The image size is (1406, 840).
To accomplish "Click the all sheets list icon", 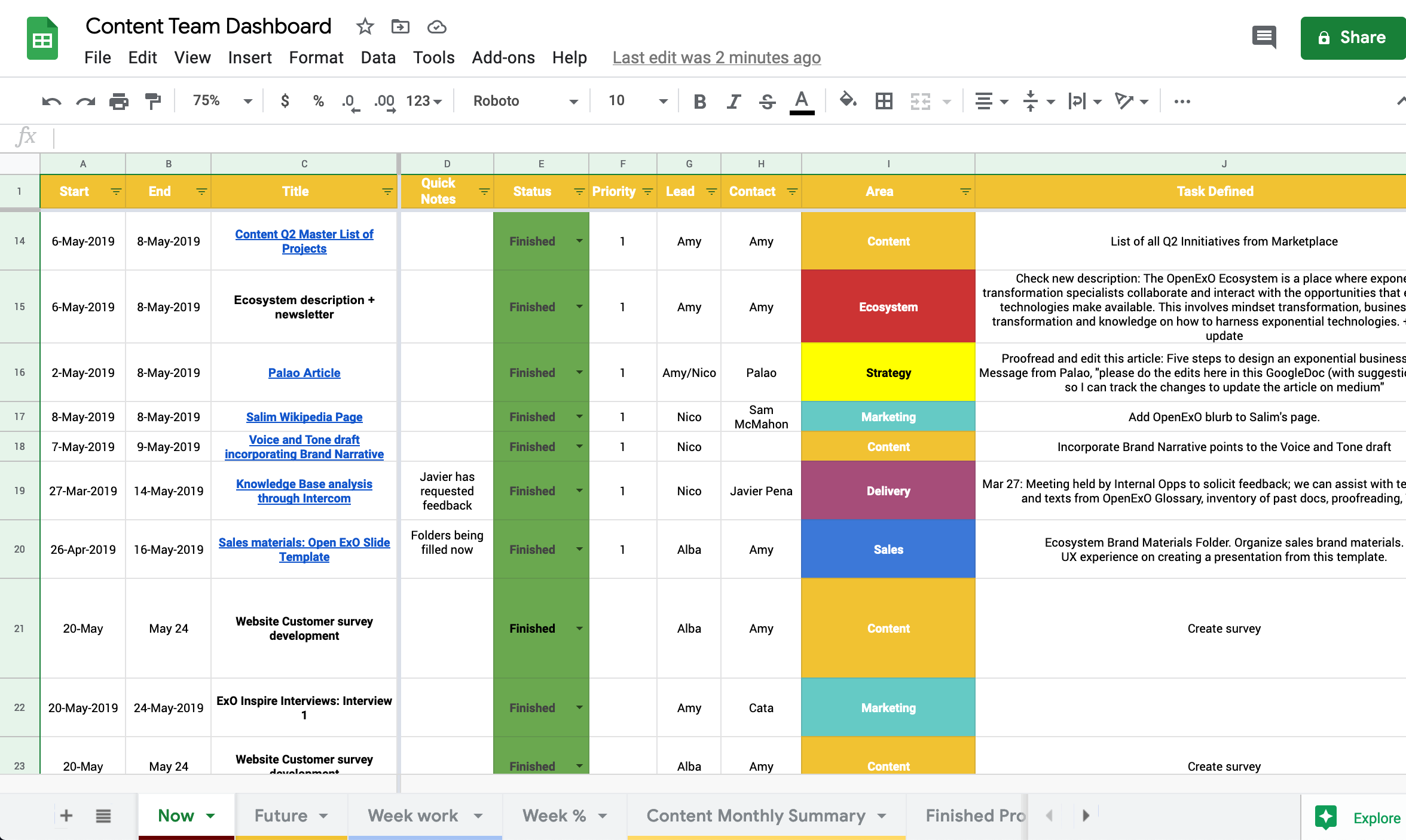I will [103, 816].
